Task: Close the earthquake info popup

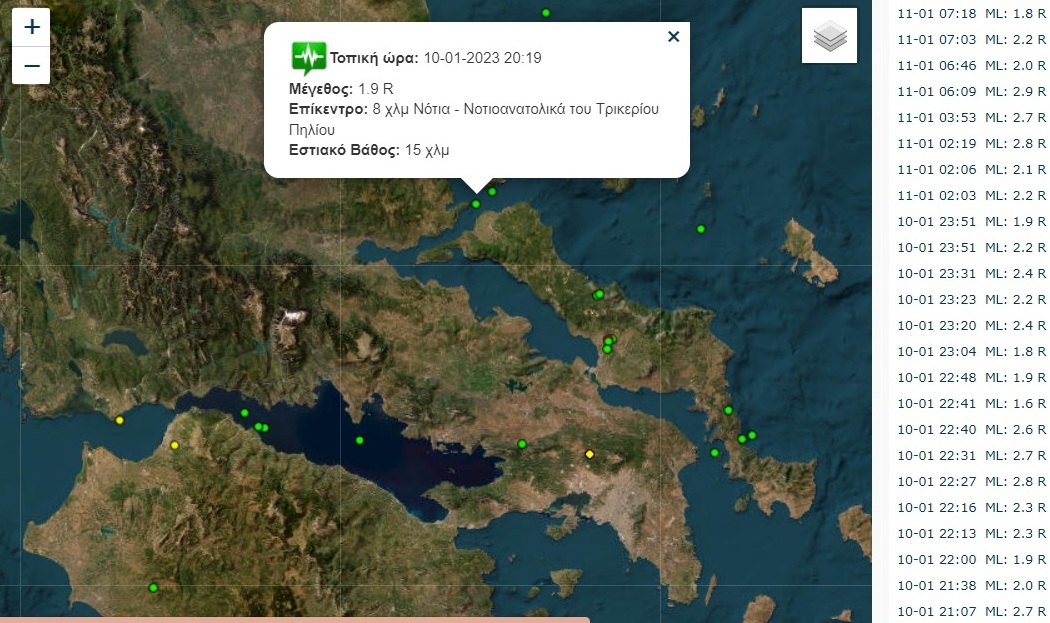Action: 673,37
